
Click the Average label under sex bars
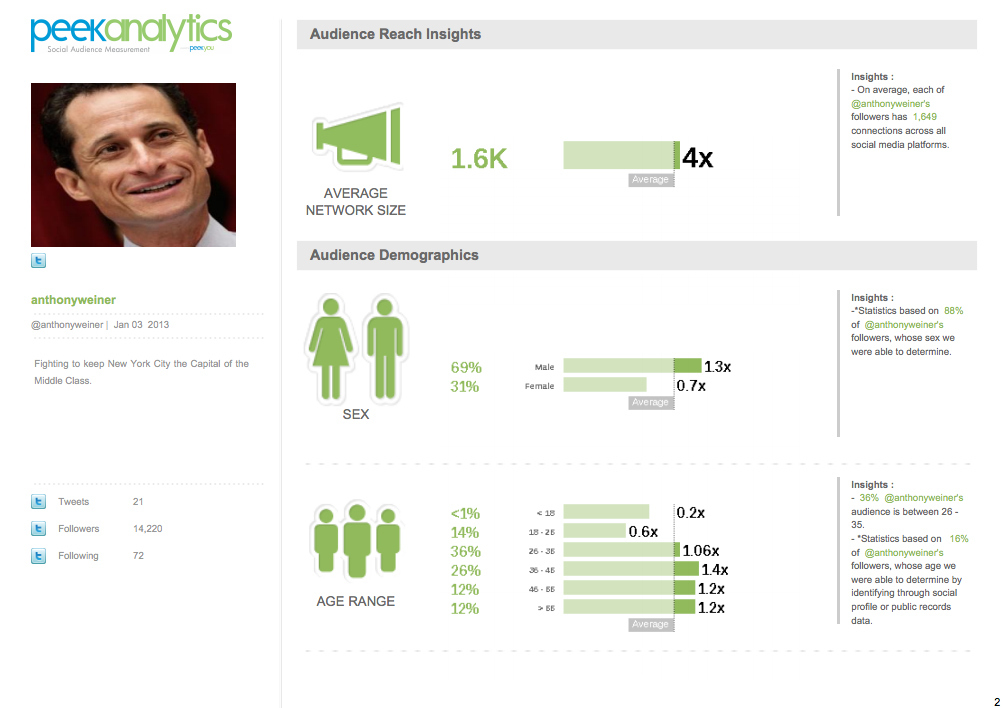651,402
